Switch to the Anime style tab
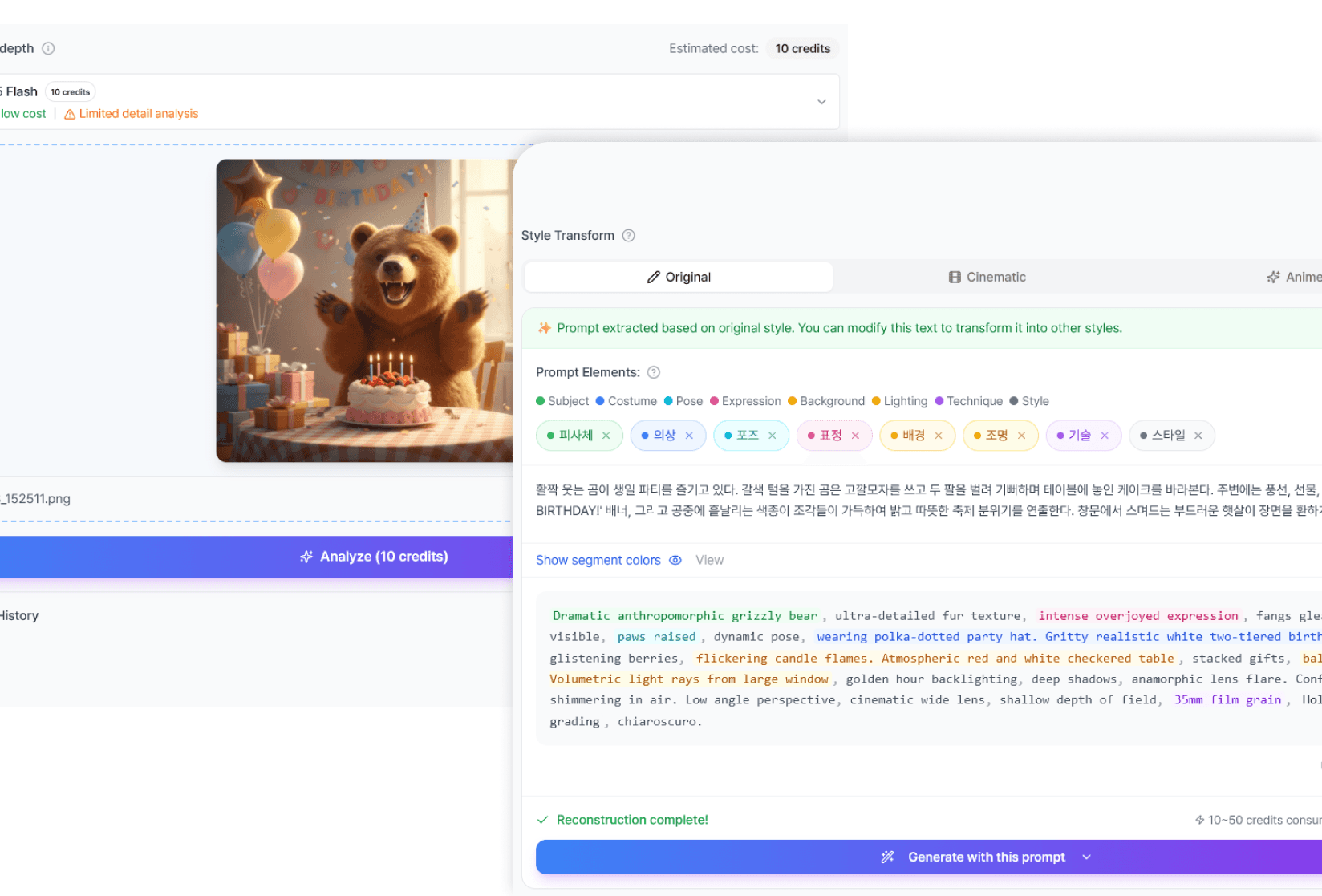The width and height of the screenshot is (1322, 896). (x=1294, y=277)
